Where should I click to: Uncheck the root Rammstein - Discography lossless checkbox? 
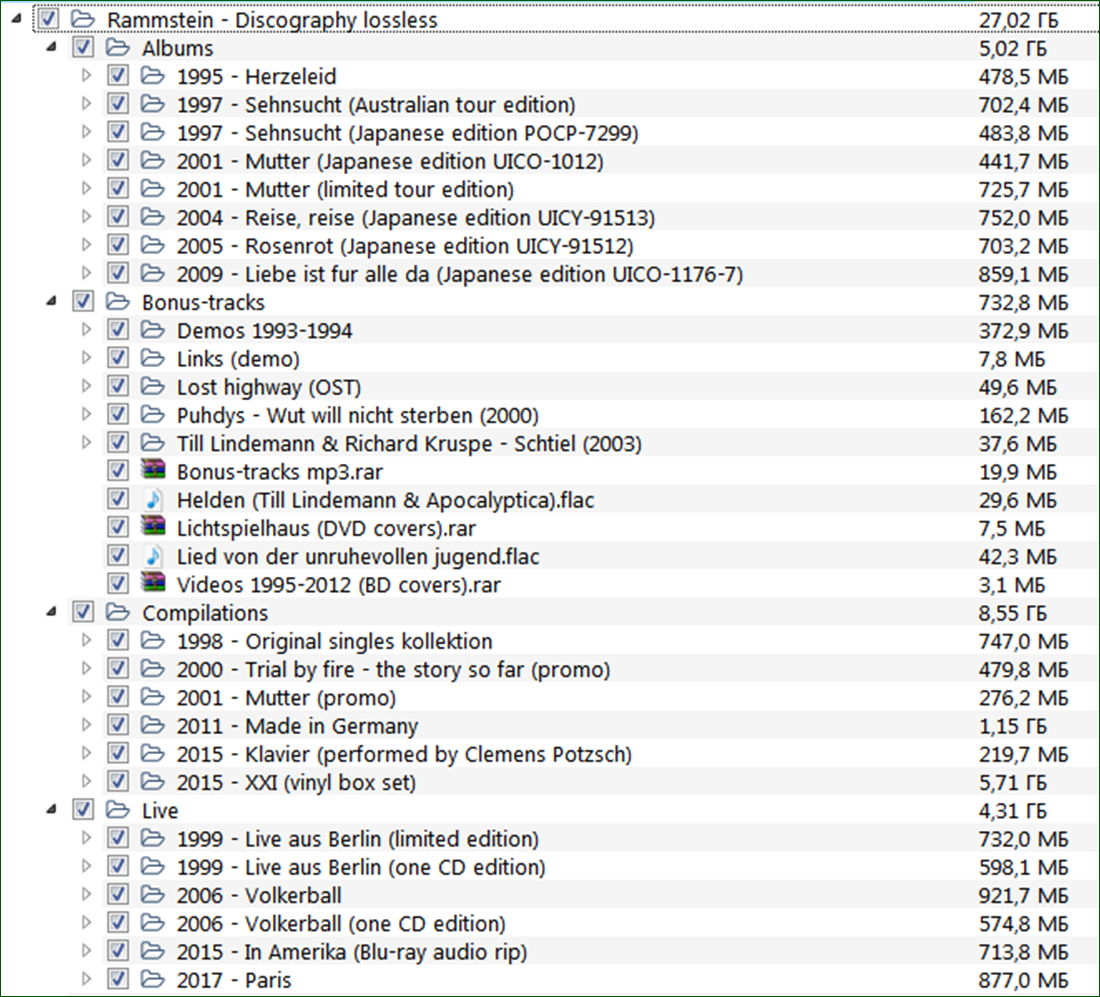coord(48,19)
